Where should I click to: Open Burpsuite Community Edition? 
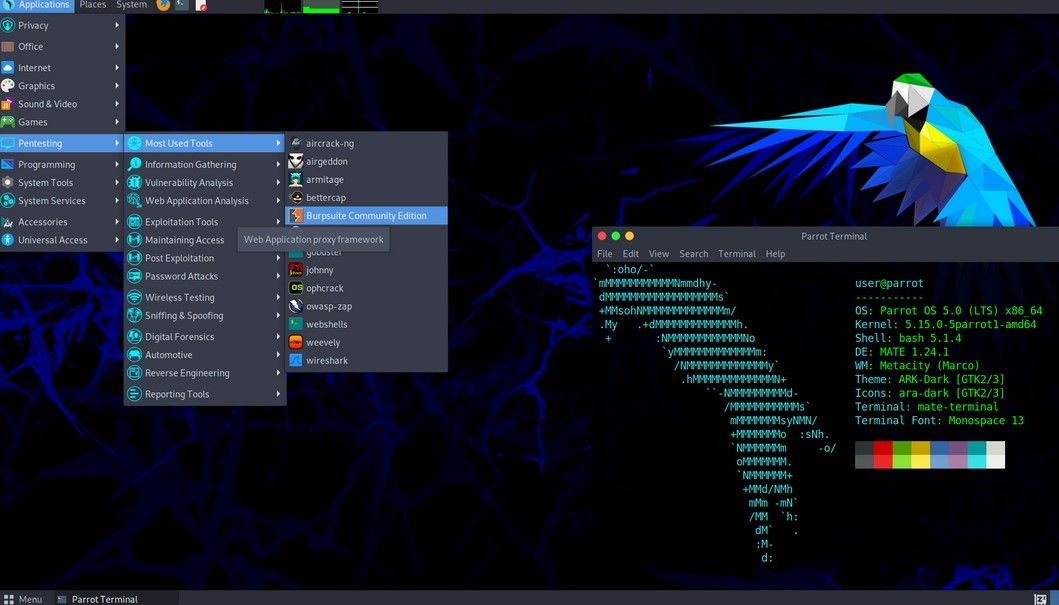pos(366,216)
